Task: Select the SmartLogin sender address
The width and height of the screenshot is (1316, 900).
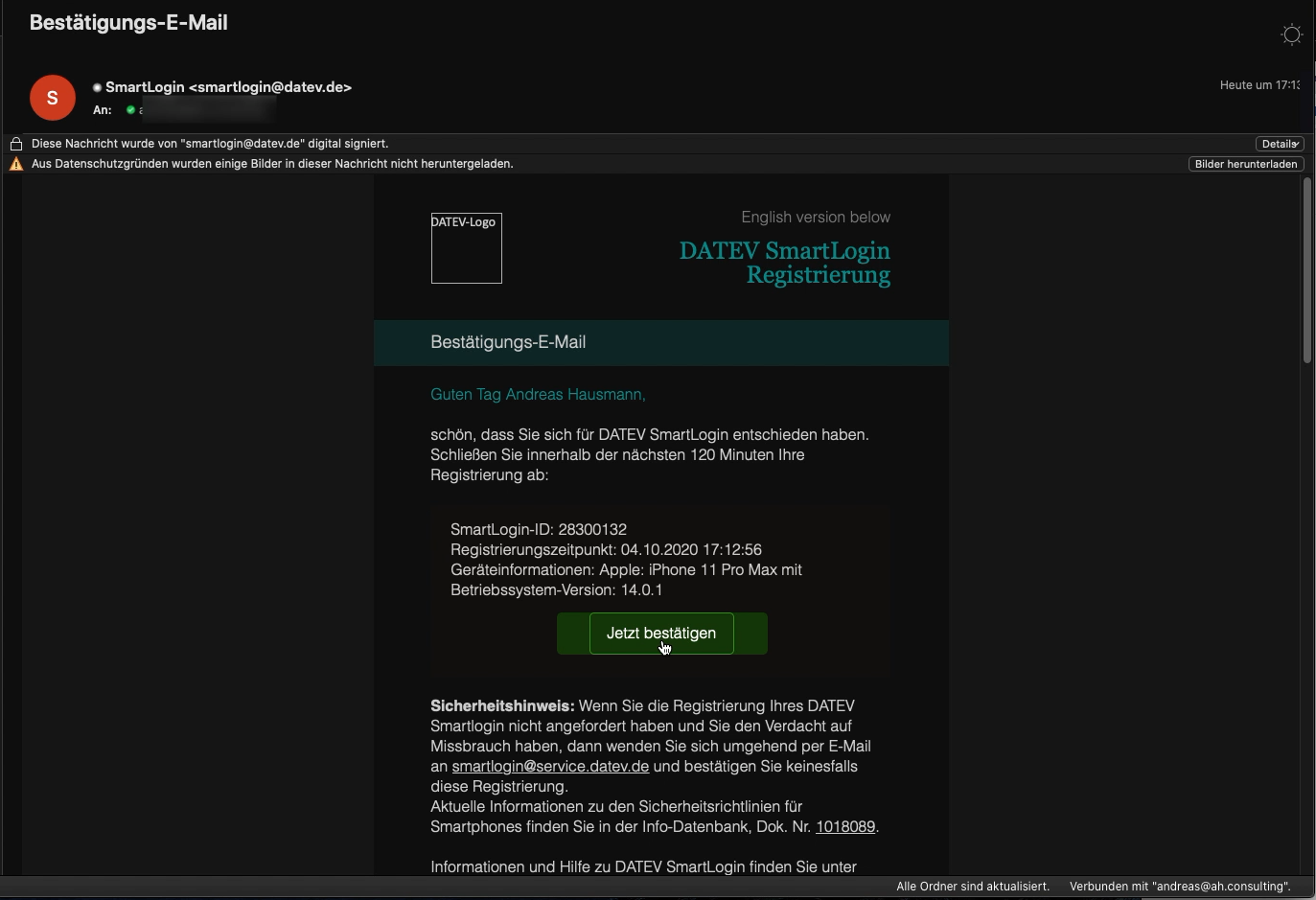Action: pyautogui.click(x=229, y=87)
